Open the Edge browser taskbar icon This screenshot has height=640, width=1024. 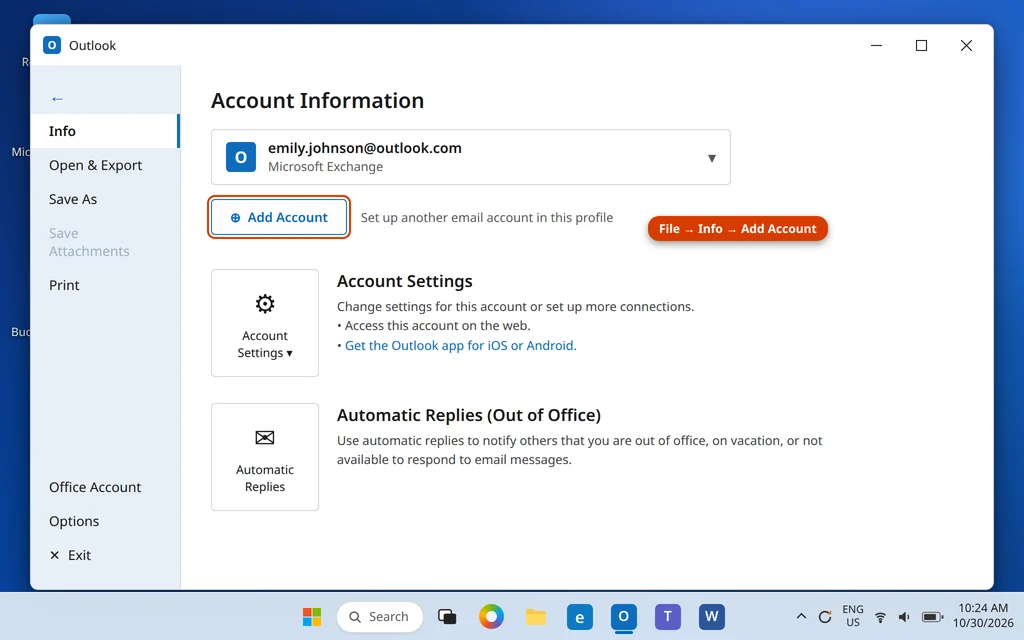pos(579,617)
